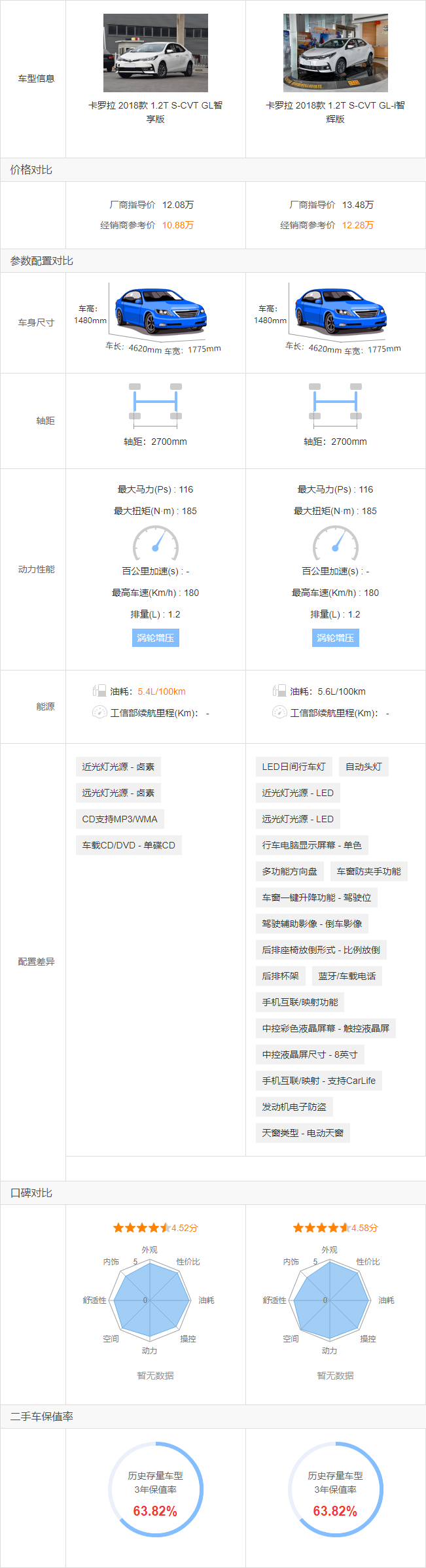Click the range gauge icon in right energy column

coord(279,712)
